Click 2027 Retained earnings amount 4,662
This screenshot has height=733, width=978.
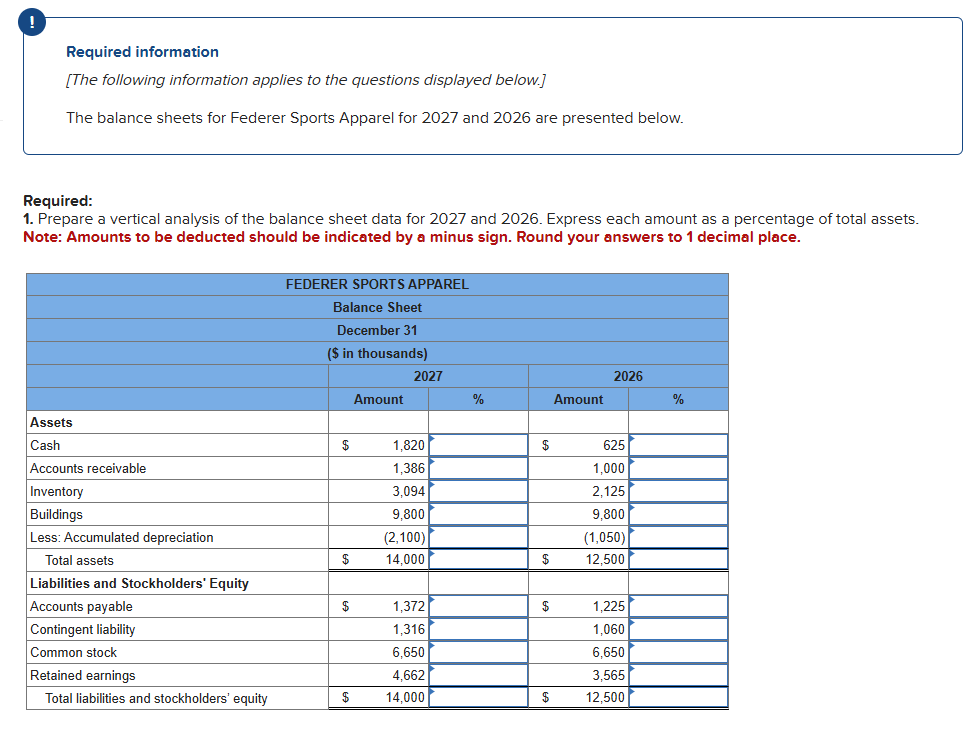(x=409, y=676)
